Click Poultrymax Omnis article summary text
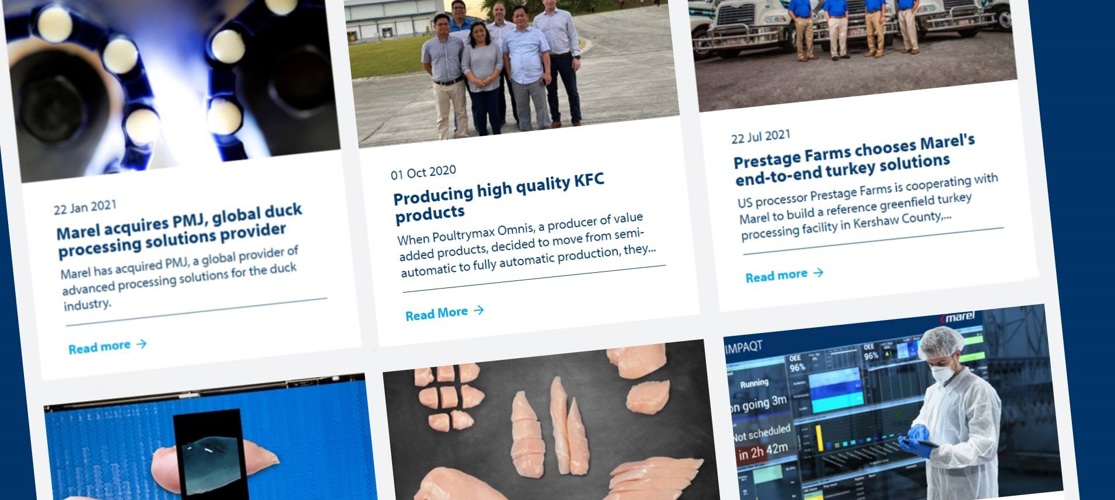The image size is (1115, 500). tap(528, 244)
